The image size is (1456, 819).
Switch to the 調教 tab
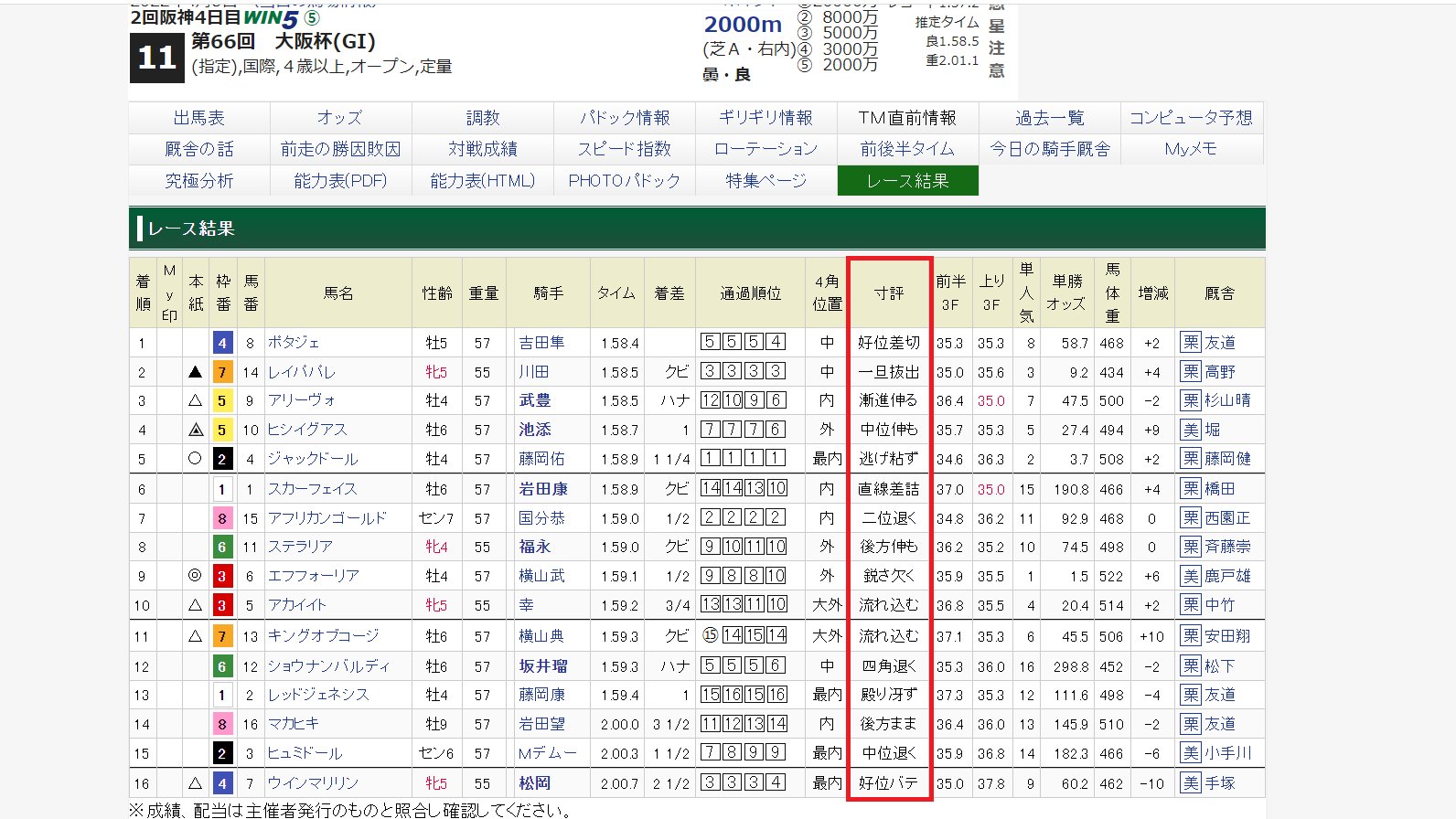click(483, 118)
